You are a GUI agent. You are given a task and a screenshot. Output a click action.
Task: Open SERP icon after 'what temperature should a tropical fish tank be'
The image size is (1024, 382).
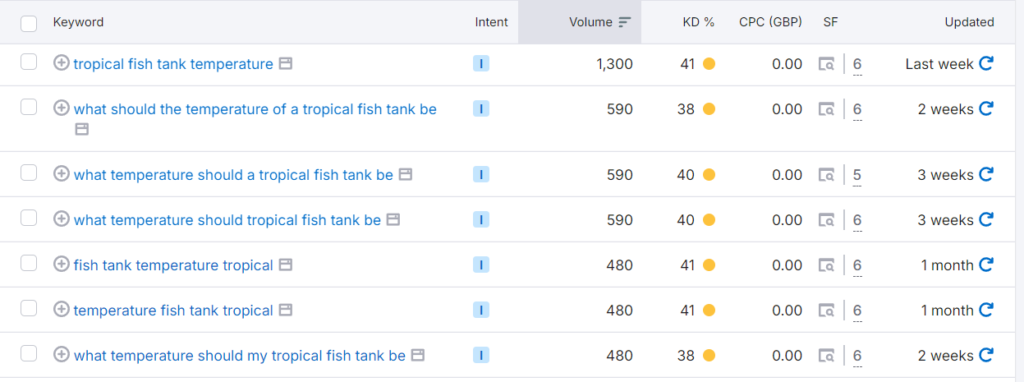point(406,175)
